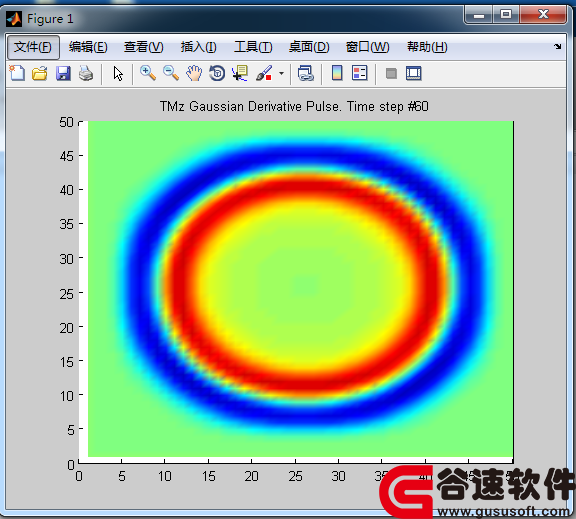The height and width of the screenshot is (519, 576).
Task: Insert a legend using the toolbar icon
Action: (359, 73)
